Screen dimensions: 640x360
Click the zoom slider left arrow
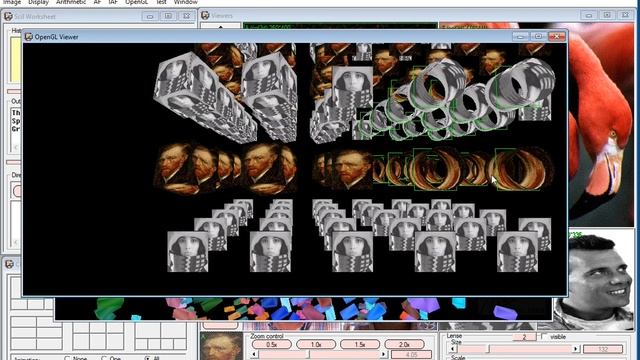[x=254, y=354]
